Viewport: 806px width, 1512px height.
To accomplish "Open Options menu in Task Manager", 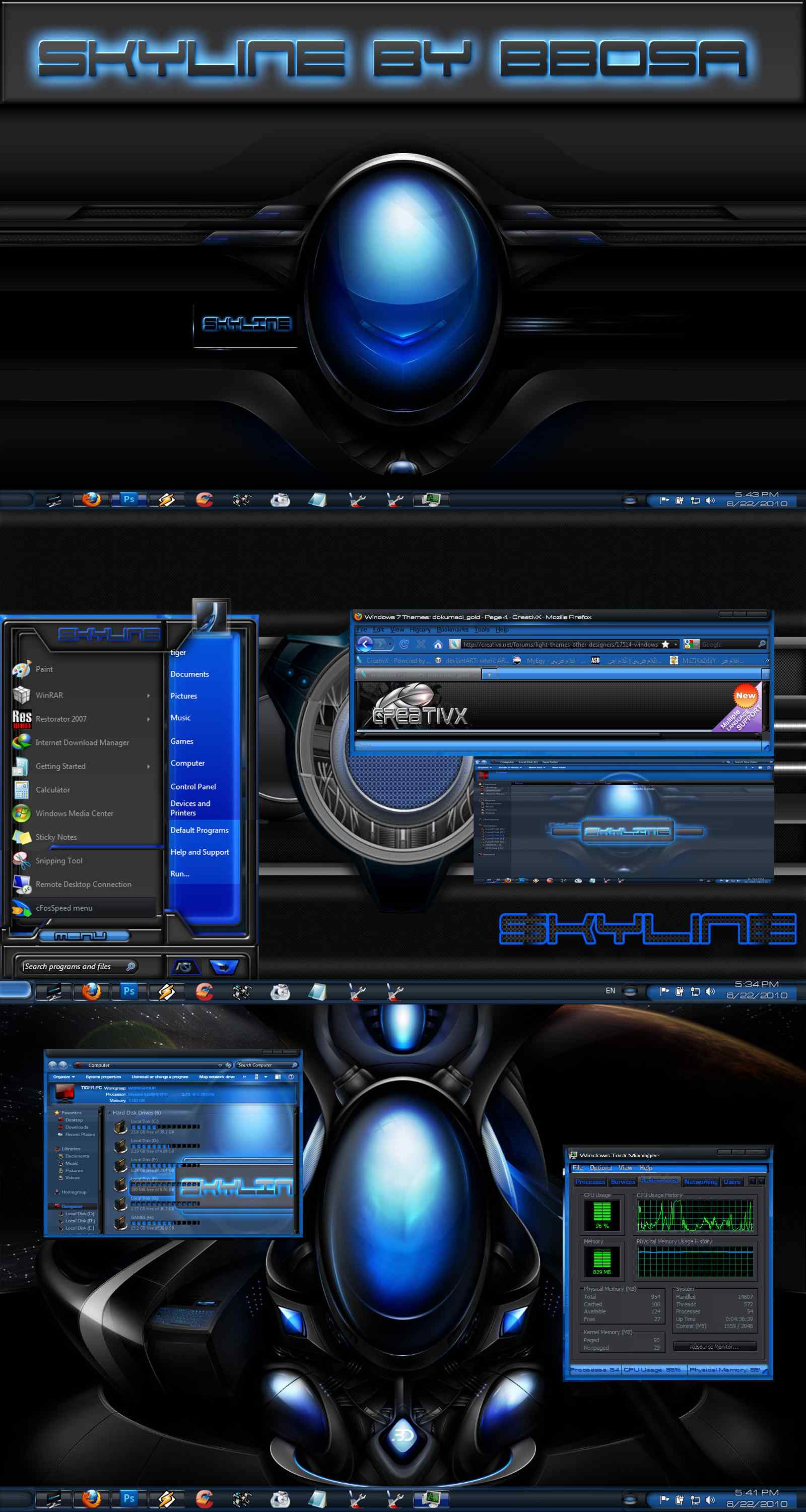I will (600, 1168).
